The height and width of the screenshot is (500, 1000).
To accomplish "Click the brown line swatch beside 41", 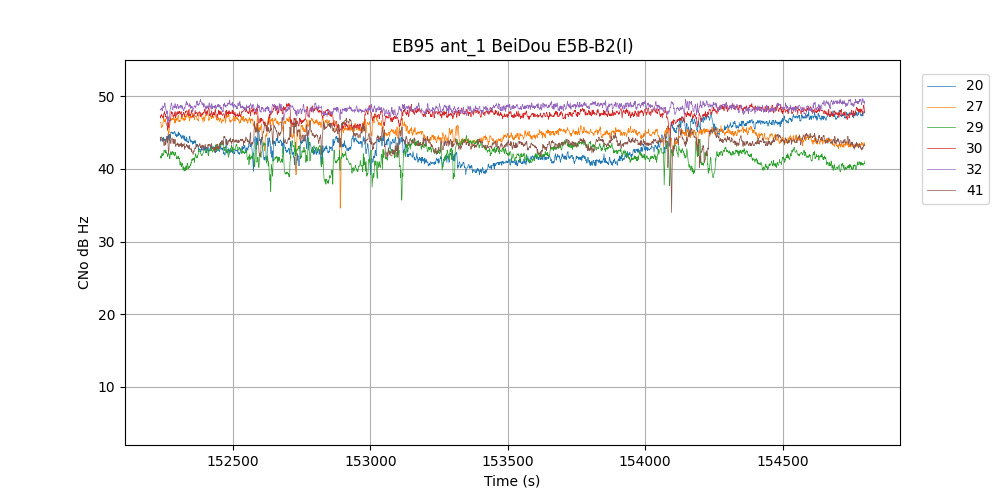I will click(942, 191).
